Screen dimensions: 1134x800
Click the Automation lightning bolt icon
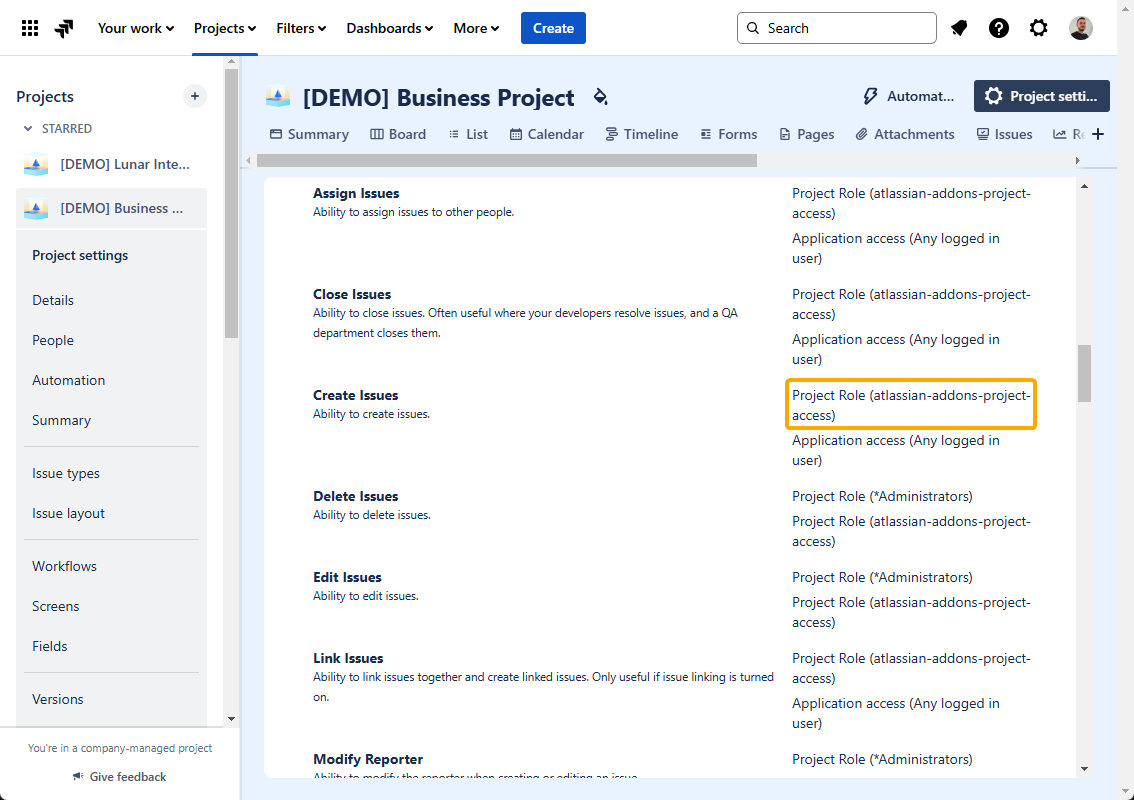coord(870,96)
